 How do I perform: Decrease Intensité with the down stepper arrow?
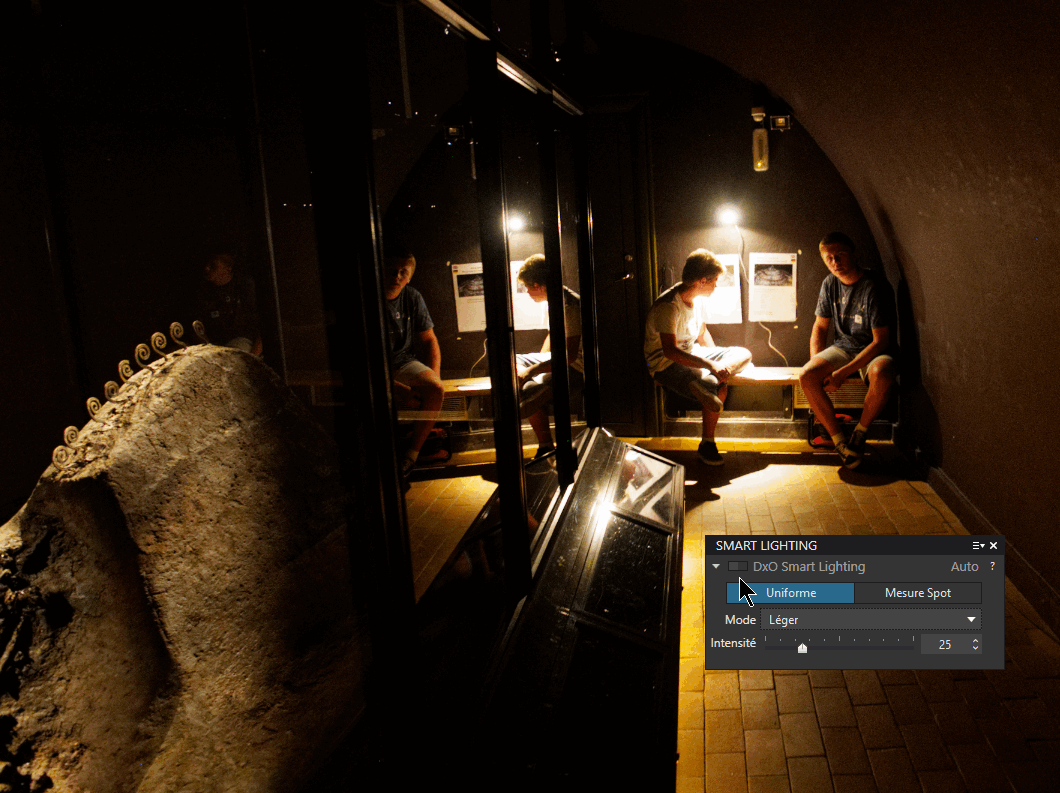[x=975, y=648]
